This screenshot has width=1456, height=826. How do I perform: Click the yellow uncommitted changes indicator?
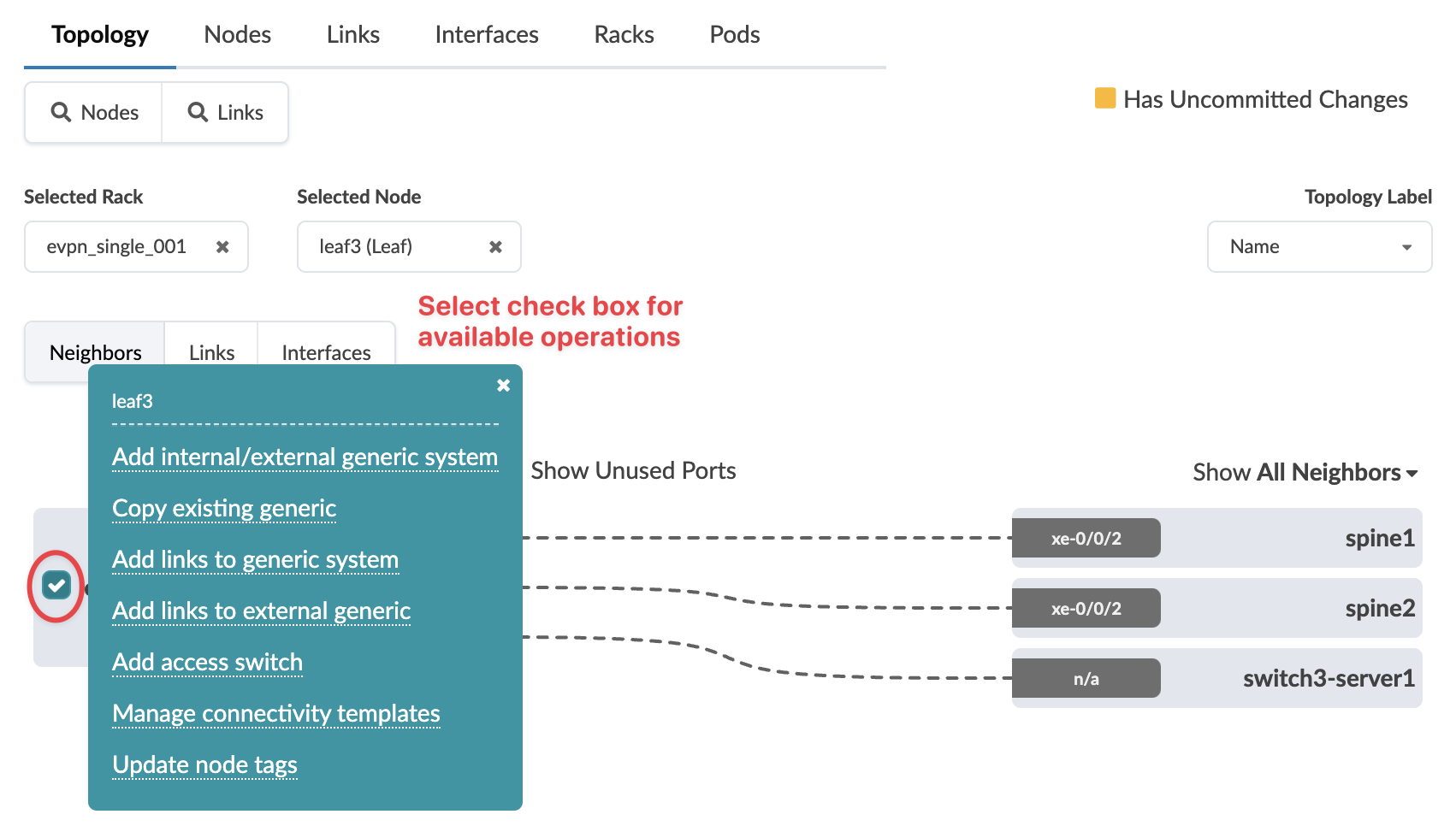click(x=1105, y=98)
